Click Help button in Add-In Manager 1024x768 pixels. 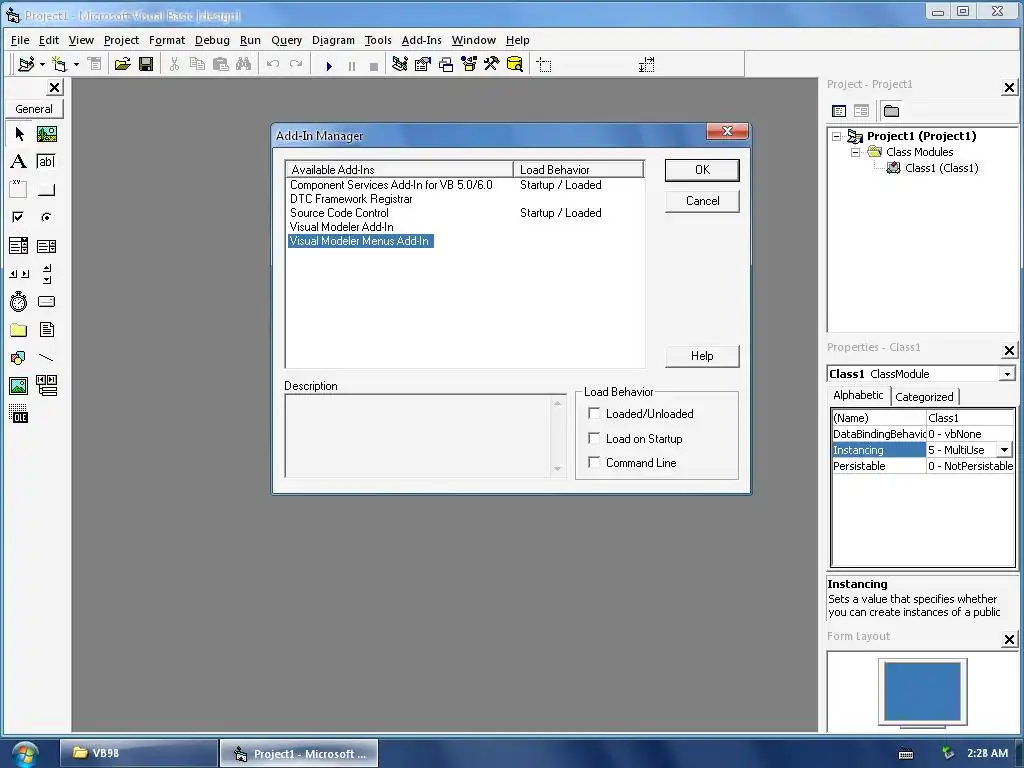[x=702, y=356]
